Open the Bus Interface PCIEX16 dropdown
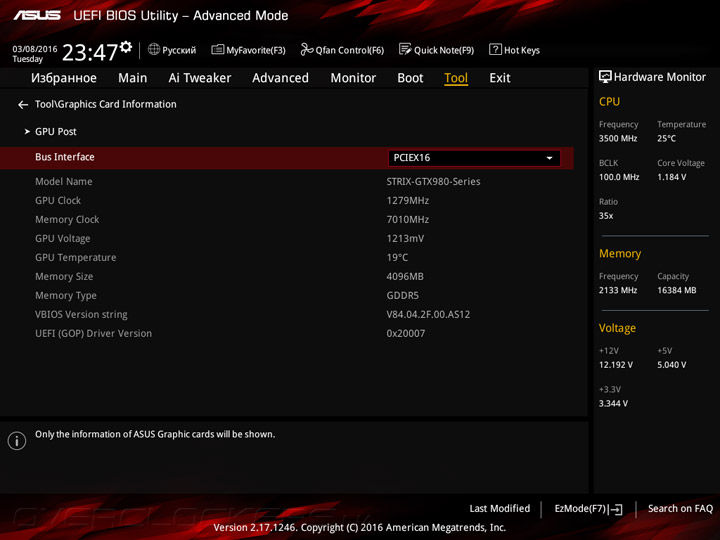The width and height of the screenshot is (720, 540). tap(474, 158)
